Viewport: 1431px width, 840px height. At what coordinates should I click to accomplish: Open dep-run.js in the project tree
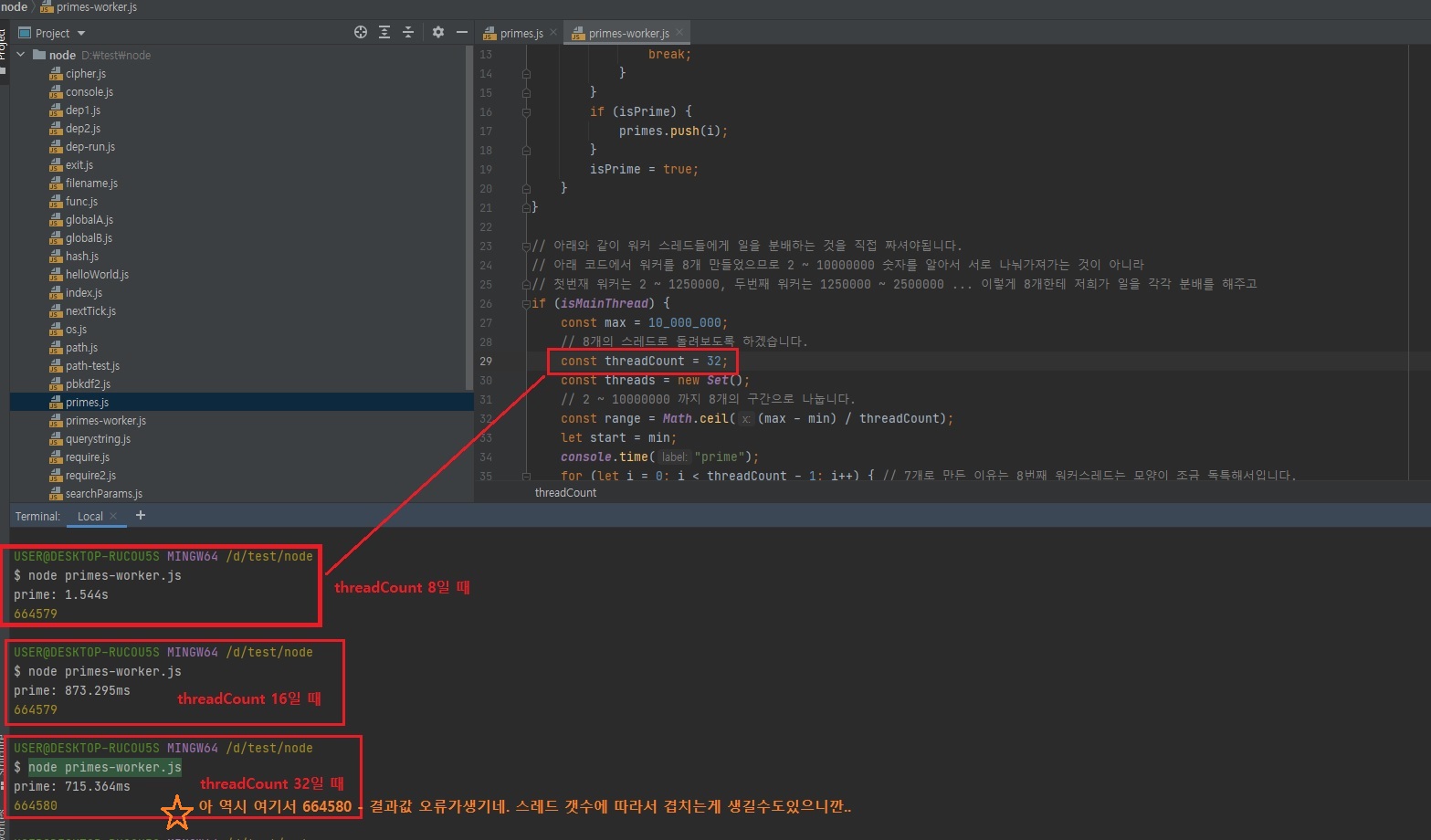pos(90,146)
